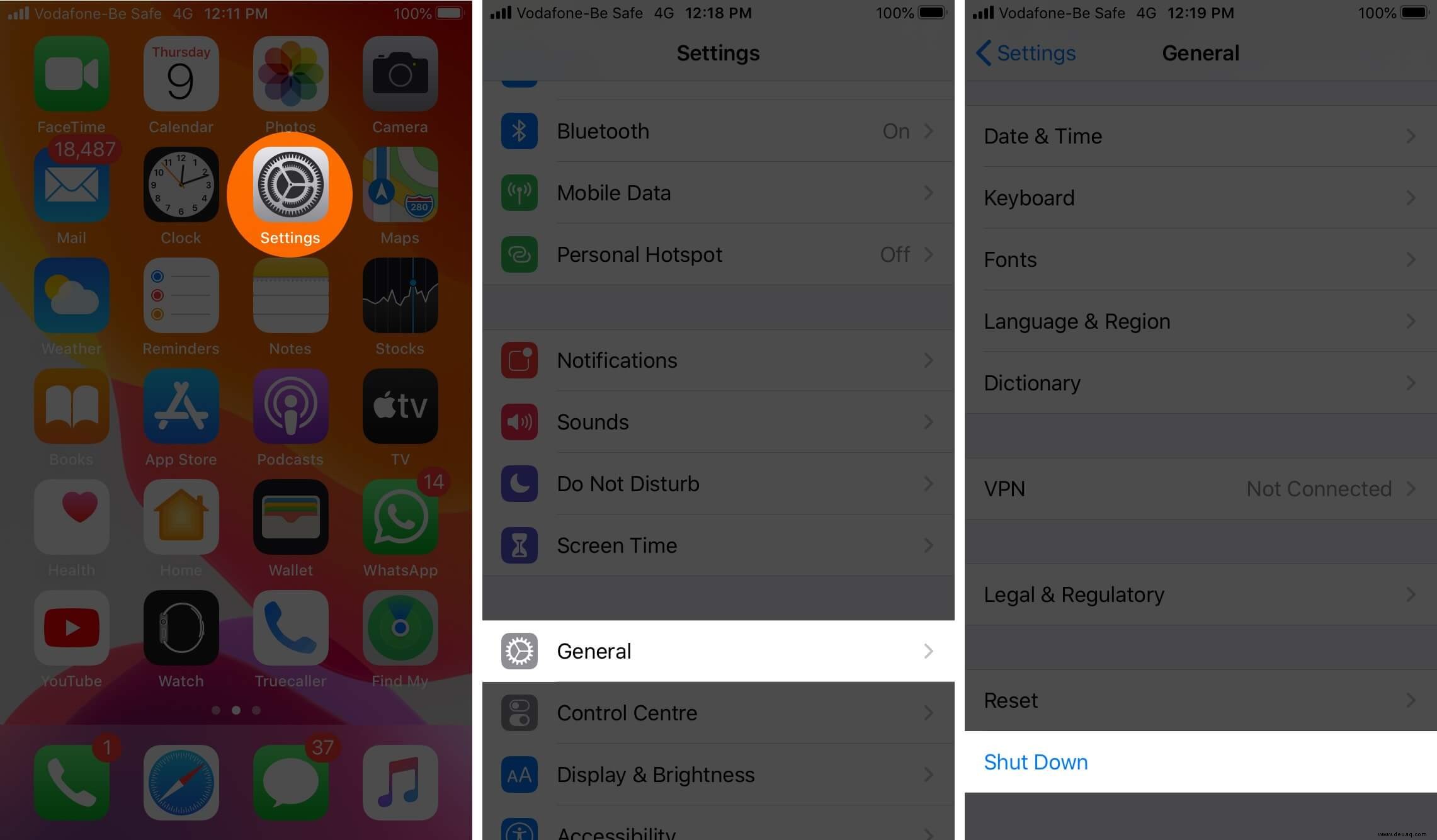Open Do Not Disturb settings
The width and height of the screenshot is (1437, 840).
(x=718, y=484)
